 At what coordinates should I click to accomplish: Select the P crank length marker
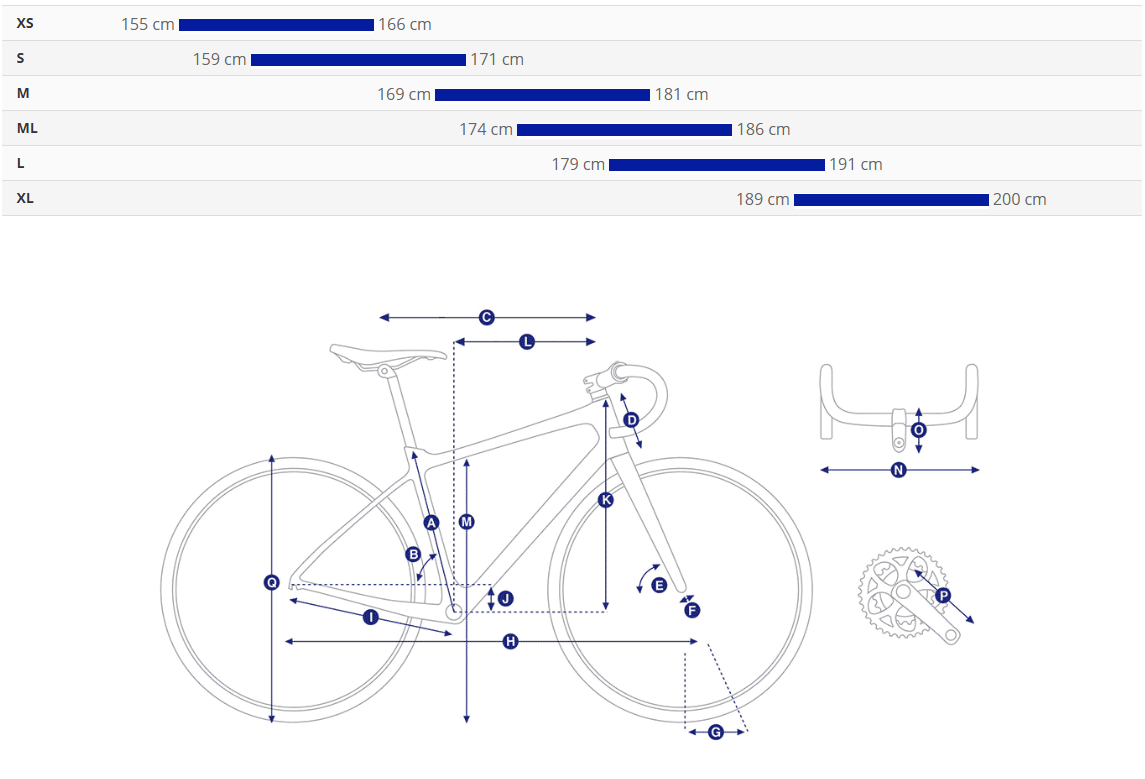[943, 596]
